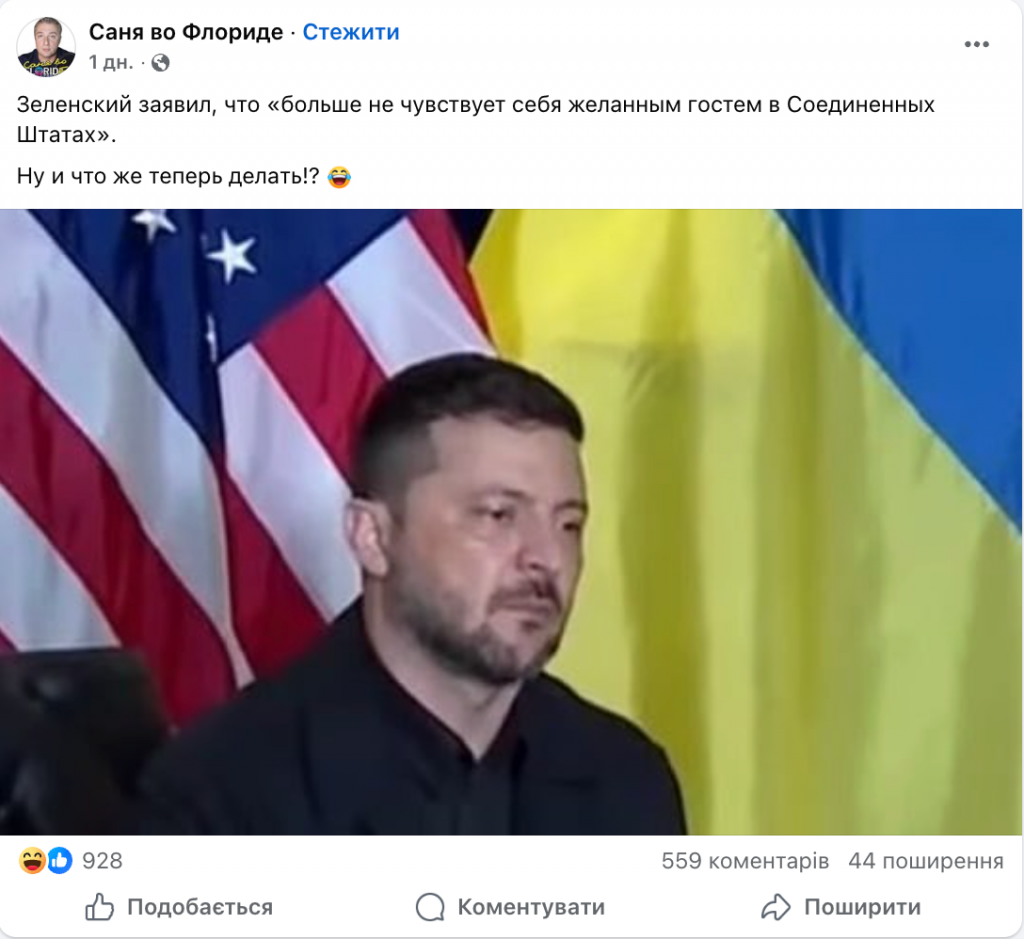Click the blue Like reaction icon
This screenshot has width=1024, height=939.
coord(59,861)
